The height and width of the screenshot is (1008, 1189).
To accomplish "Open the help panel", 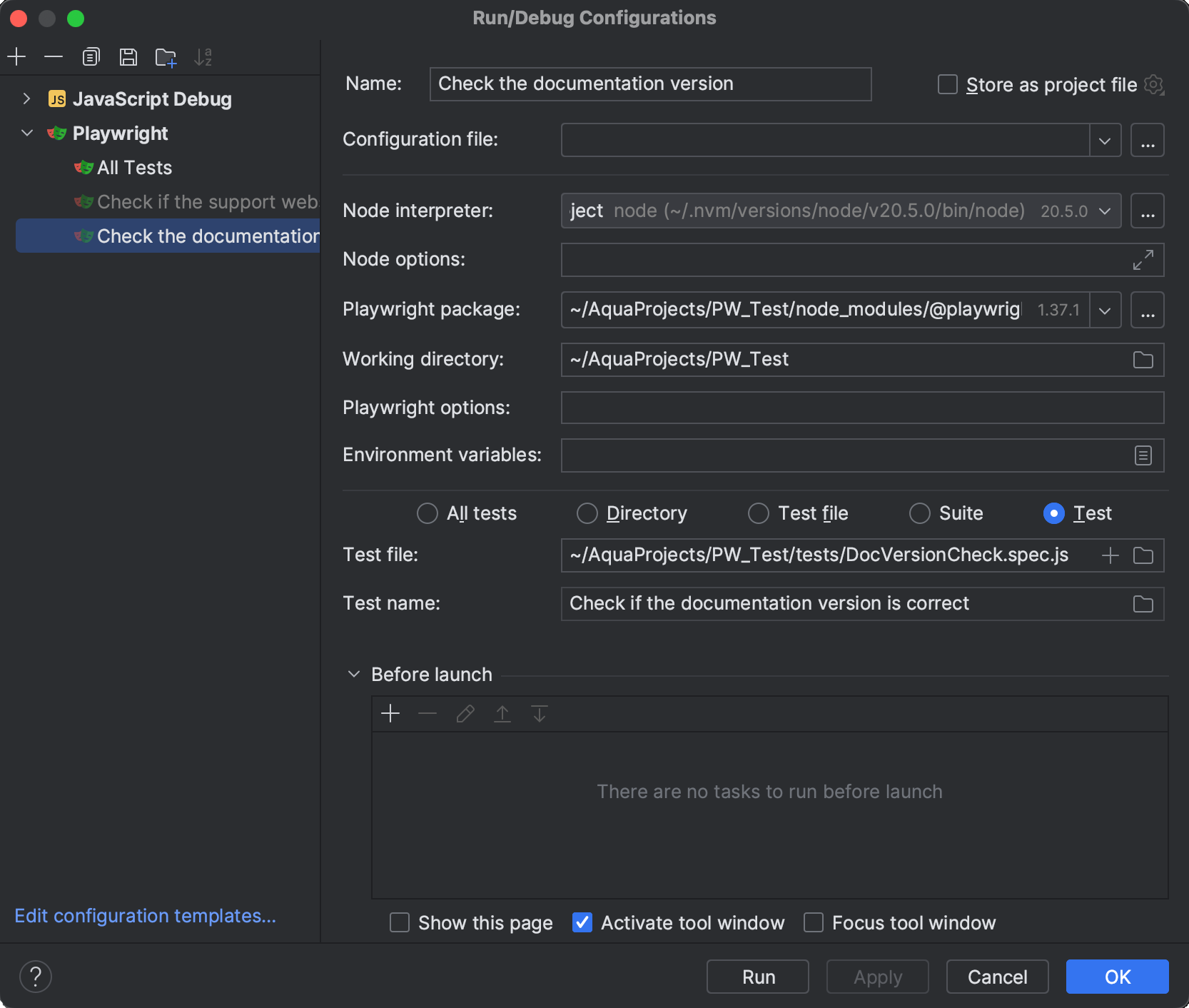I will (35, 977).
